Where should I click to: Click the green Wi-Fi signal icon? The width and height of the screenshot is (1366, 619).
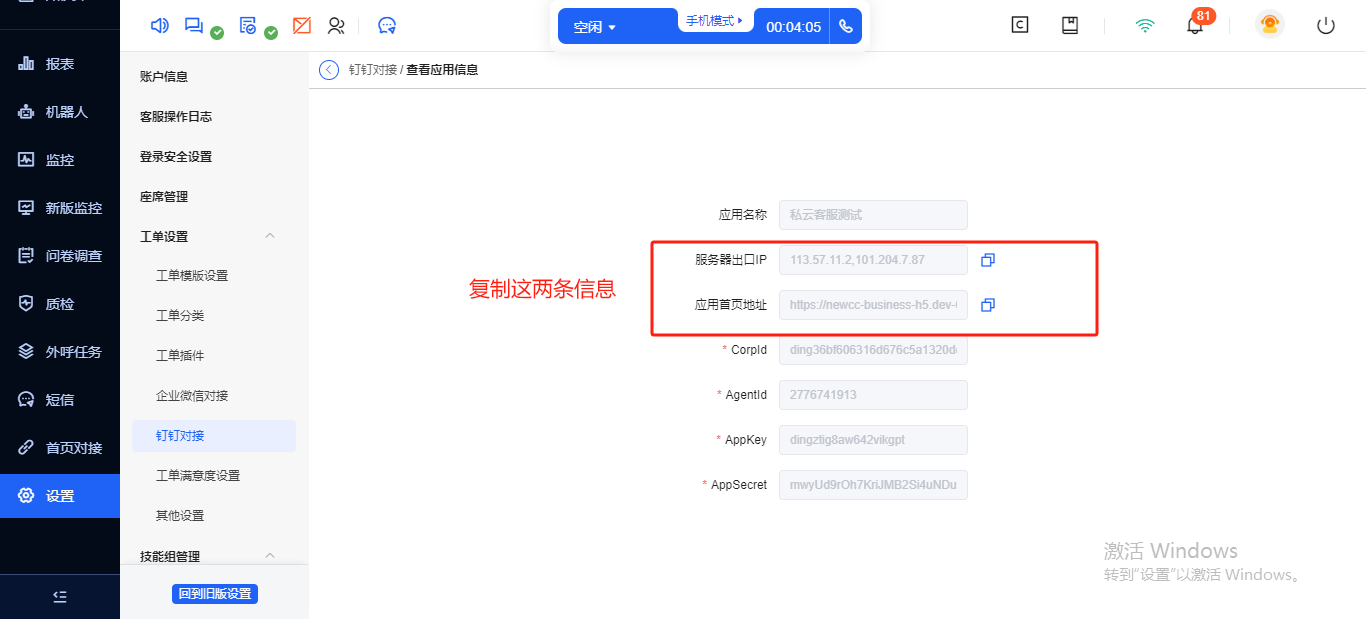point(1145,26)
